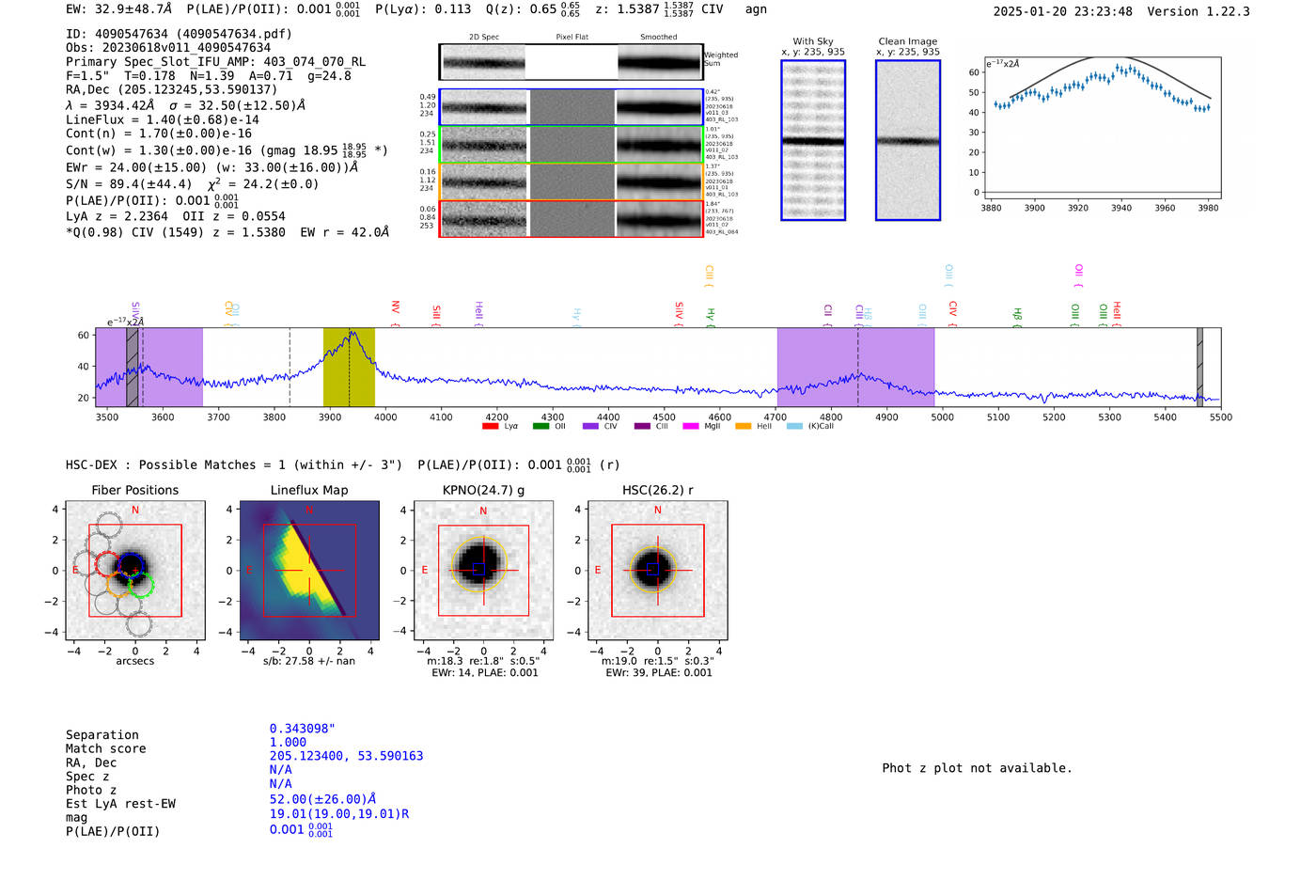Open the Fiber Positions cutout image

[x=134, y=571]
